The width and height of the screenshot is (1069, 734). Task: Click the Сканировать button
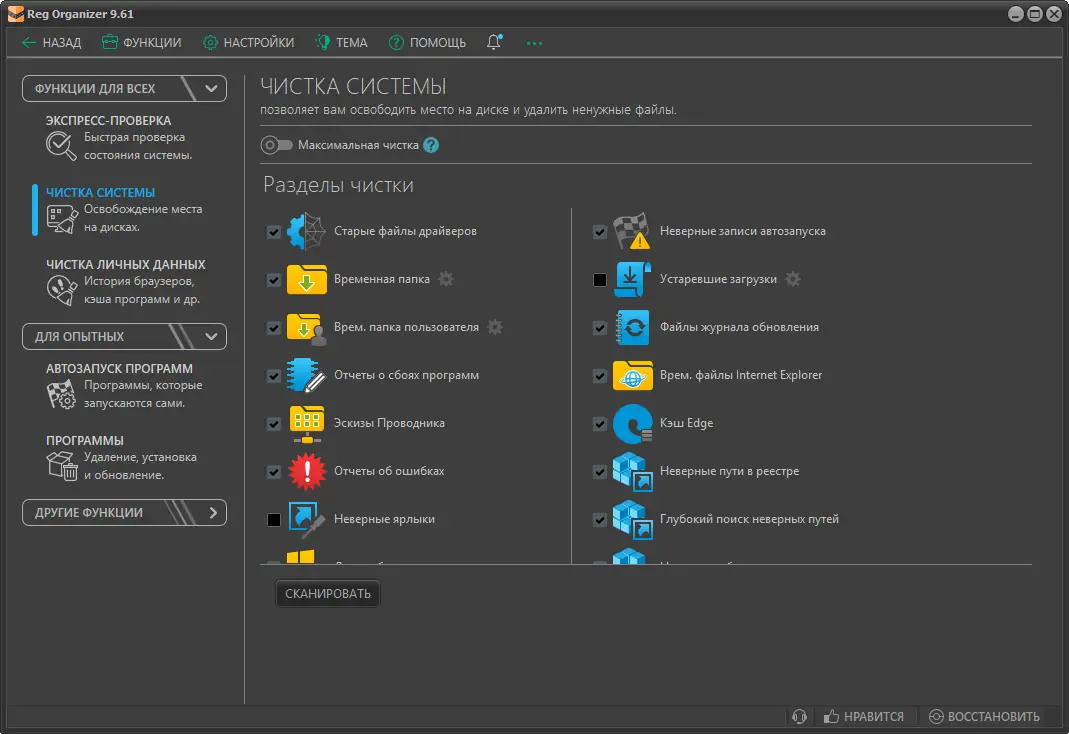328,594
